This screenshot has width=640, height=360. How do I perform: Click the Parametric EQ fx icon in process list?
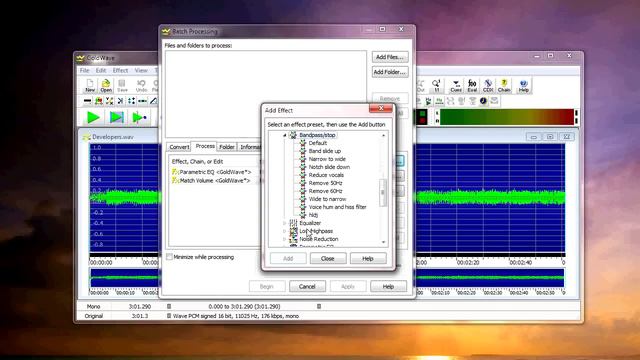176,172
